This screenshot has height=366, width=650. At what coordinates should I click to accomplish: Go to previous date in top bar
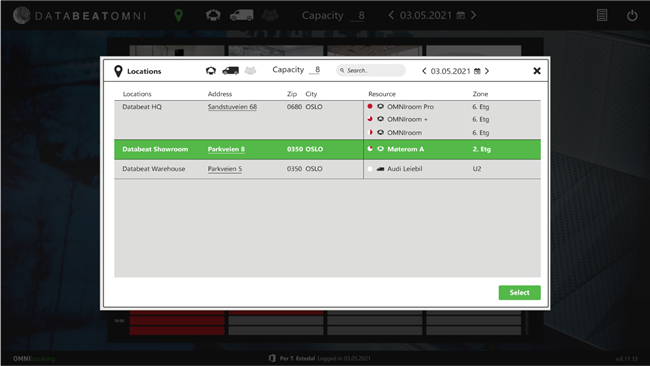(x=391, y=15)
